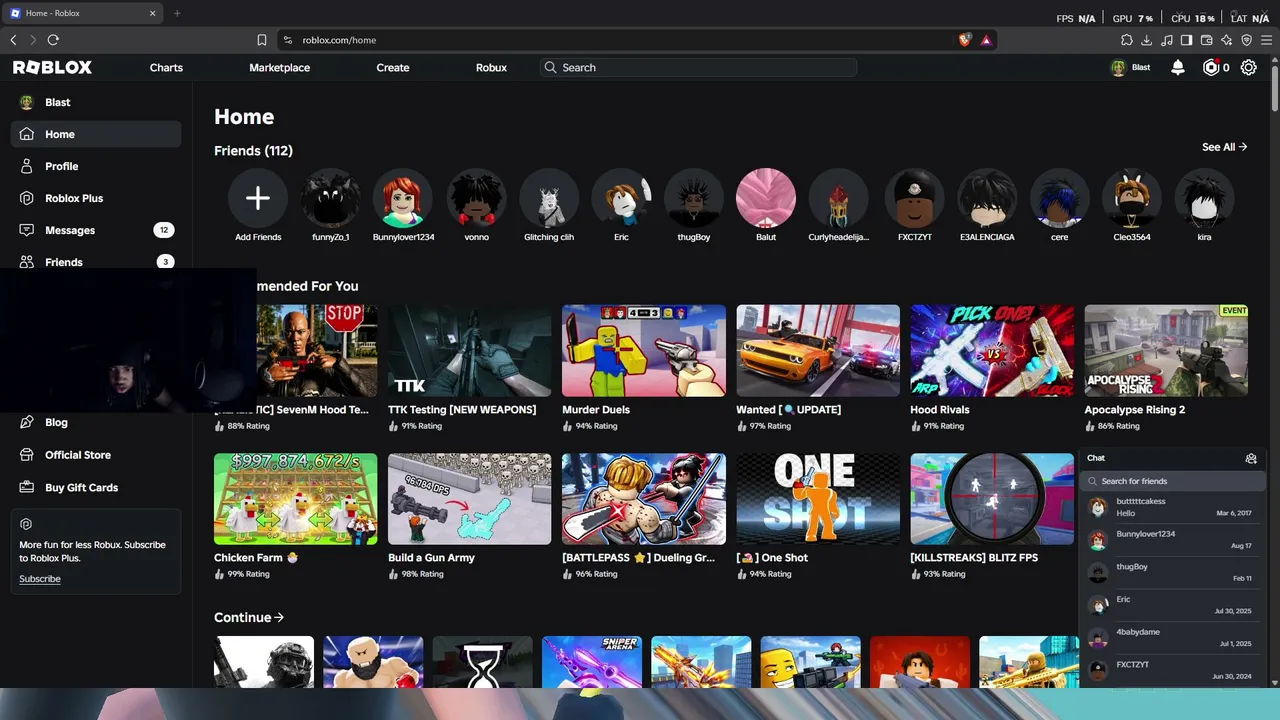Click the See All friends link
This screenshot has height=720, width=1280.
click(1224, 147)
